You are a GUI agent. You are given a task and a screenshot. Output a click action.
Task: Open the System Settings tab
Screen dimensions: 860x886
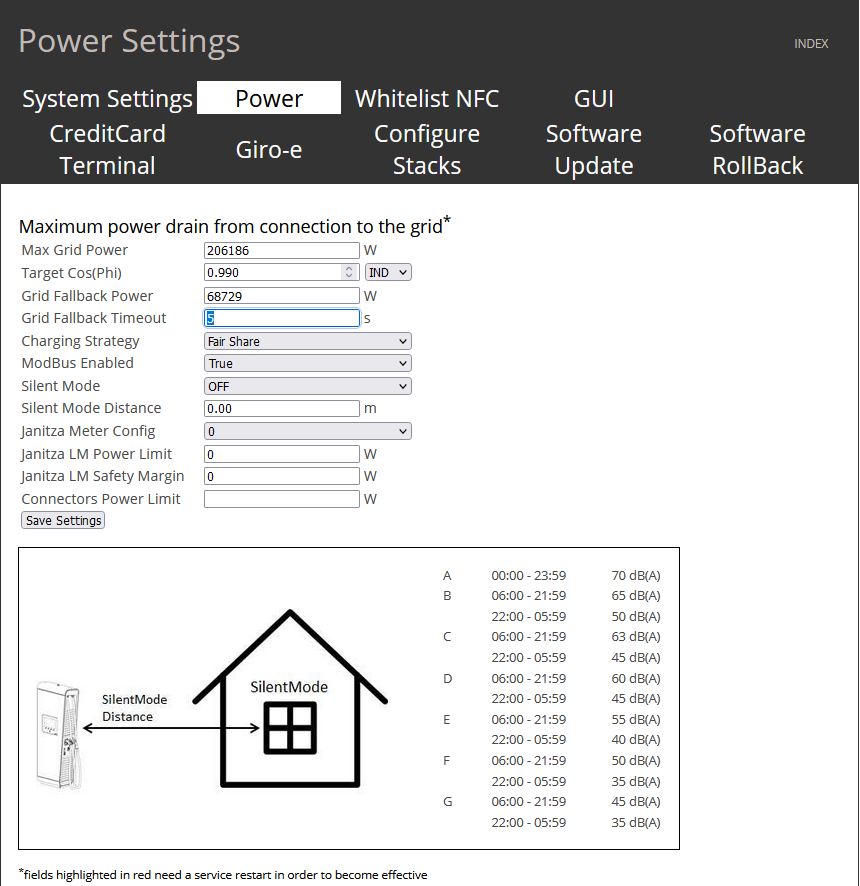click(x=107, y=99)
